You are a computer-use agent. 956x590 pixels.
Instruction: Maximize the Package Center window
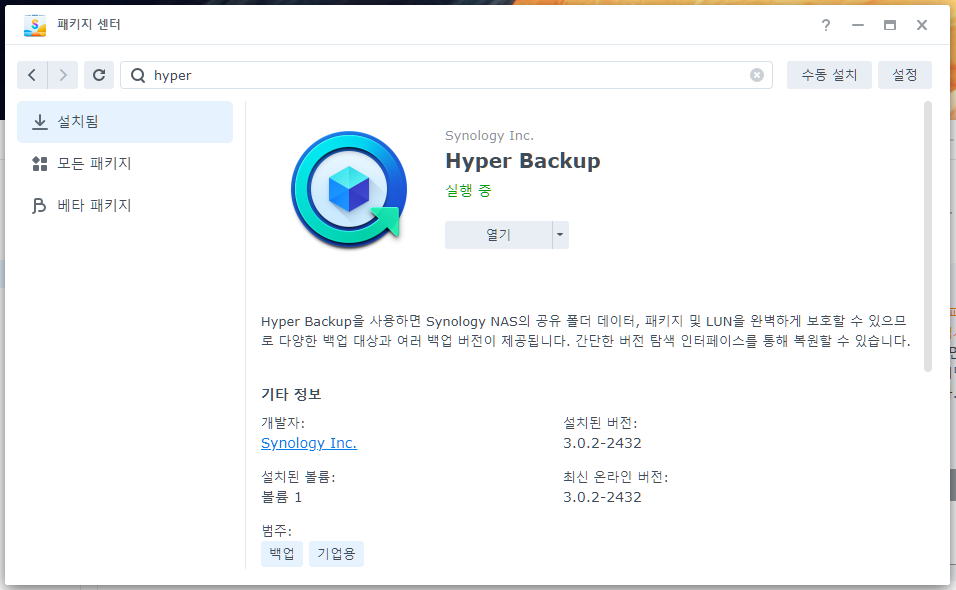coord(890,25)
